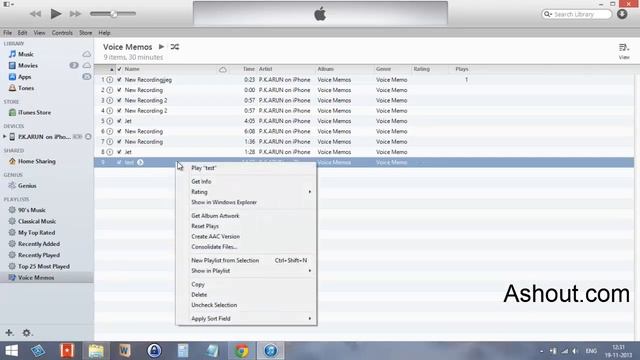
Task: Choose New Playlist from Selection
Action: (x=246, y=260)
